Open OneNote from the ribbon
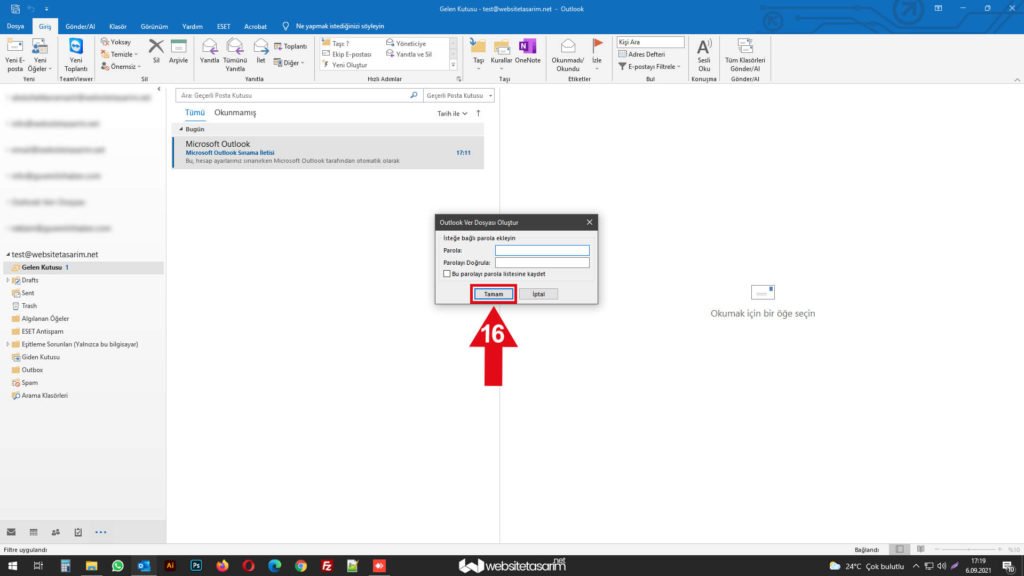The width and height of the screenshot is (1024, 576). point(527,47)
